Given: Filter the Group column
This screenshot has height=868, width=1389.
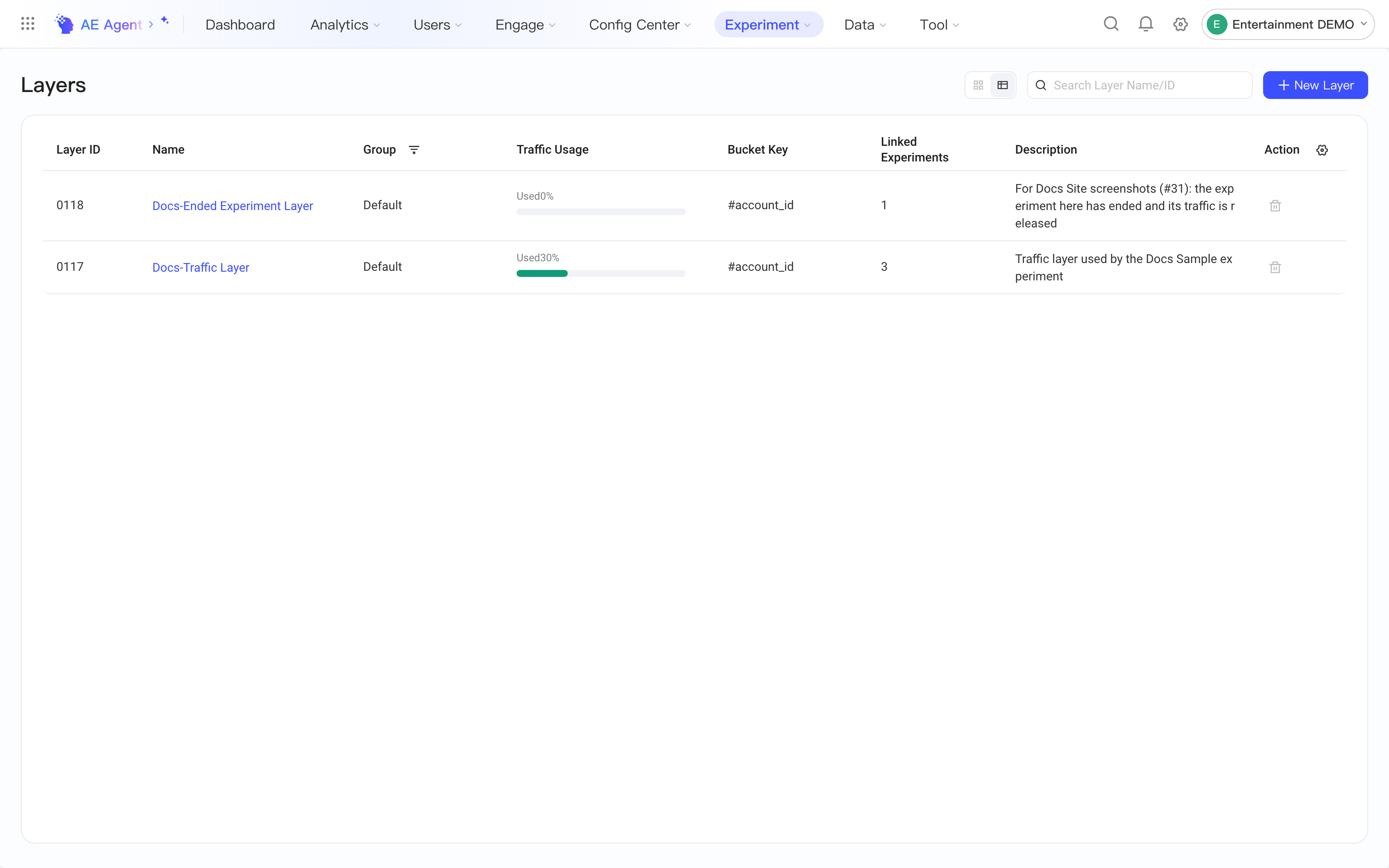Looking at the screenshot, I should pos(414,150).
